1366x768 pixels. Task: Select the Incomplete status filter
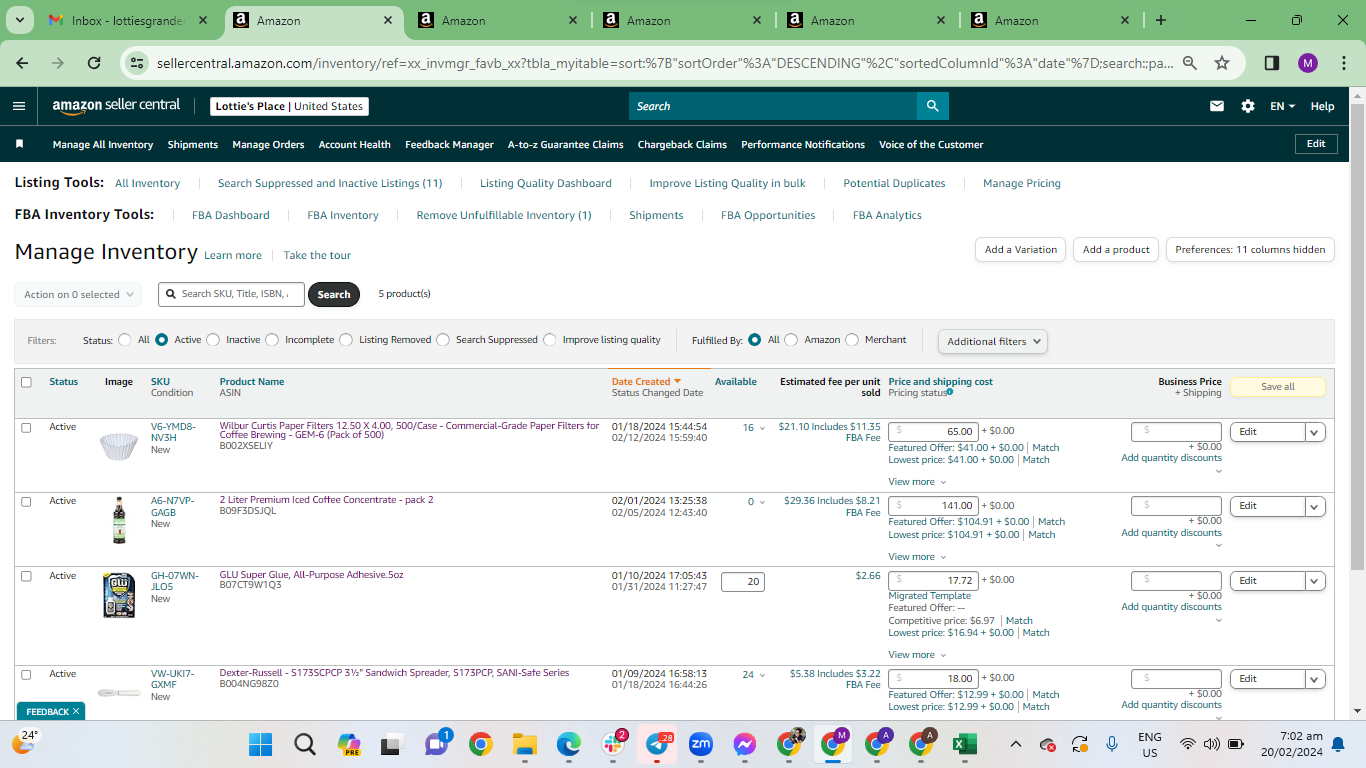272,340
